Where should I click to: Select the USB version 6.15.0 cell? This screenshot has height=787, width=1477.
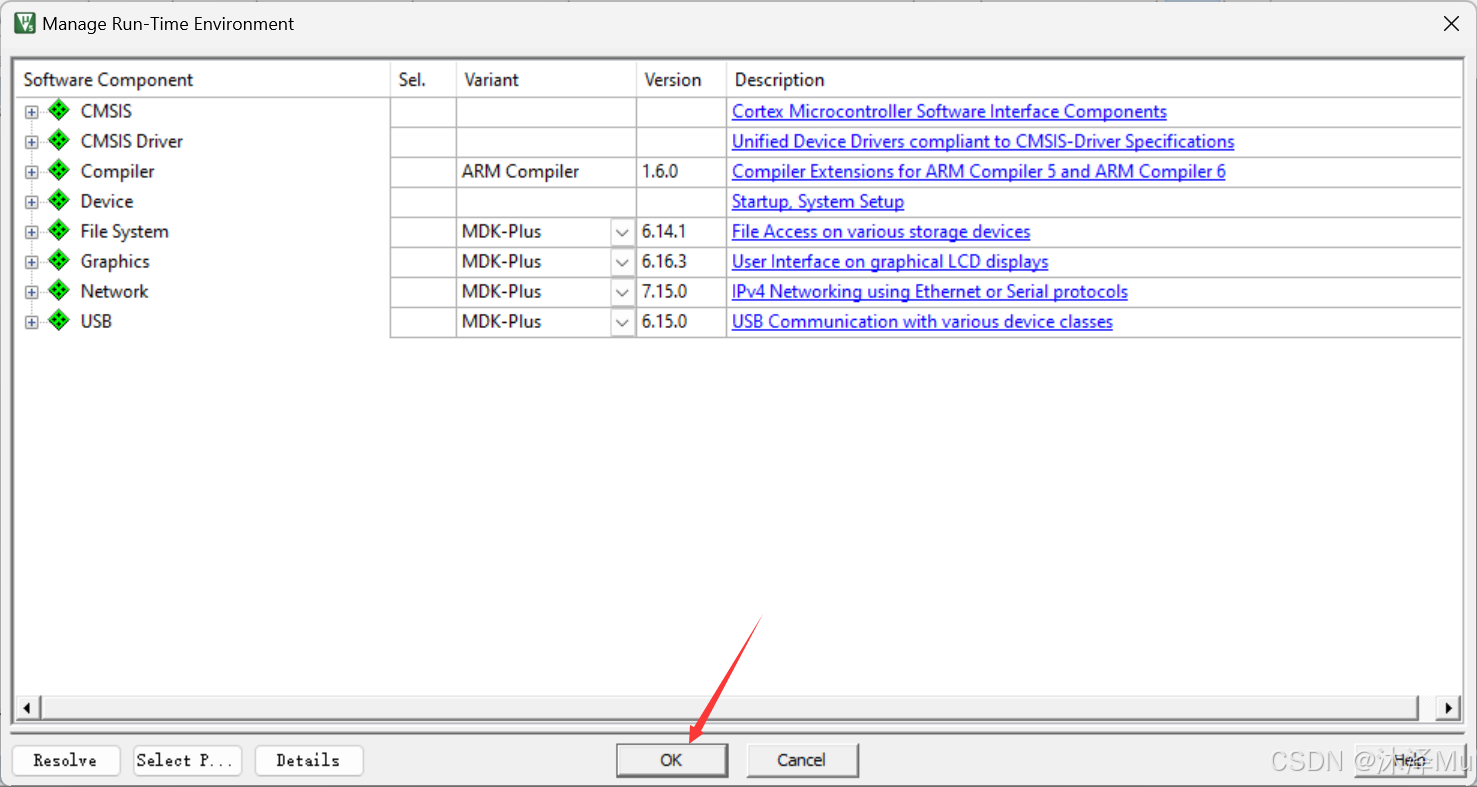tap(681, 321)
